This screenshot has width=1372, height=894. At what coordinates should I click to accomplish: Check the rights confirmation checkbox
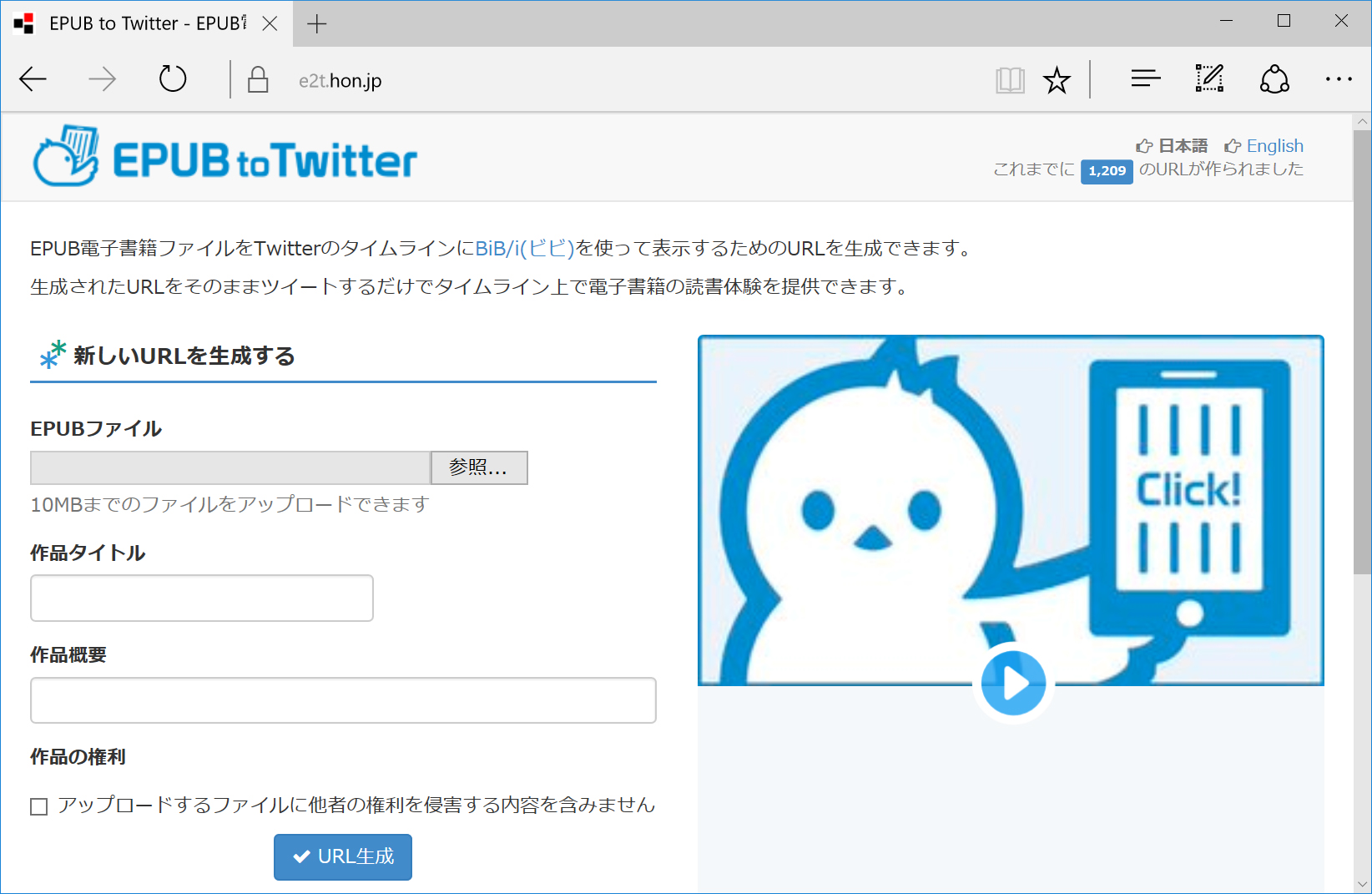[x=38, y=806]
